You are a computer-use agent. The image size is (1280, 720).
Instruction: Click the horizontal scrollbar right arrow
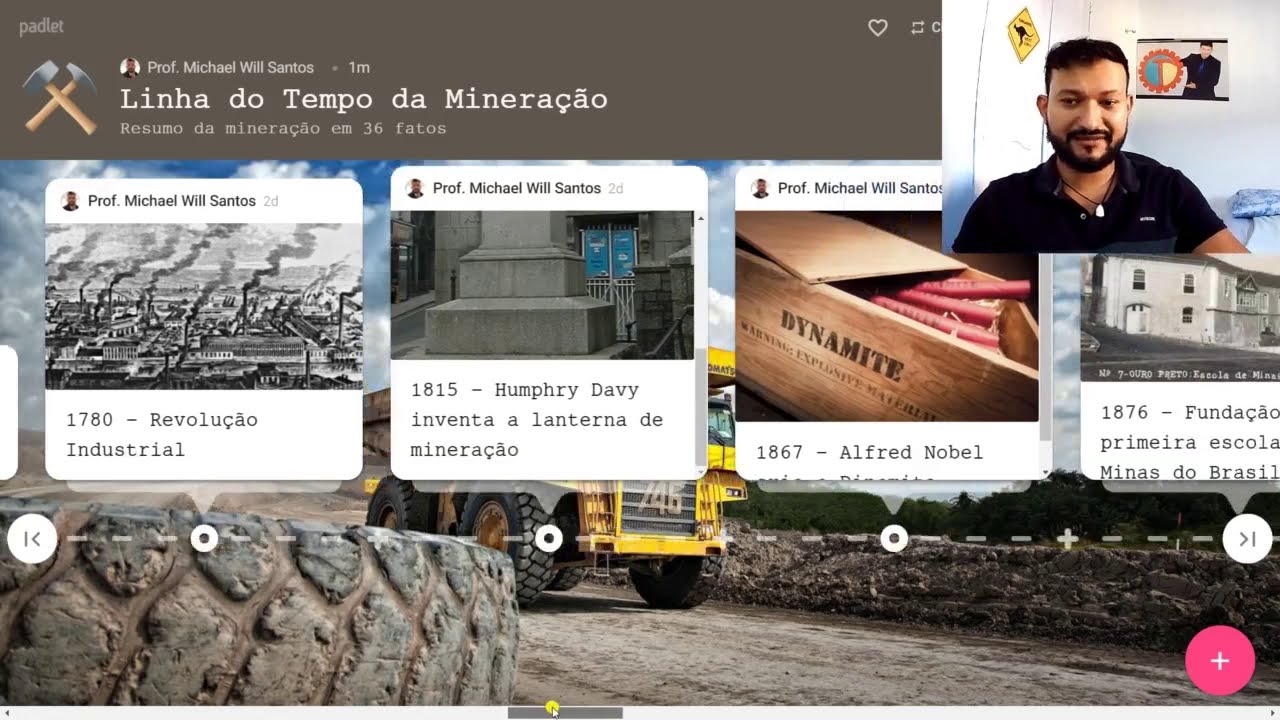click(1273, 713)
